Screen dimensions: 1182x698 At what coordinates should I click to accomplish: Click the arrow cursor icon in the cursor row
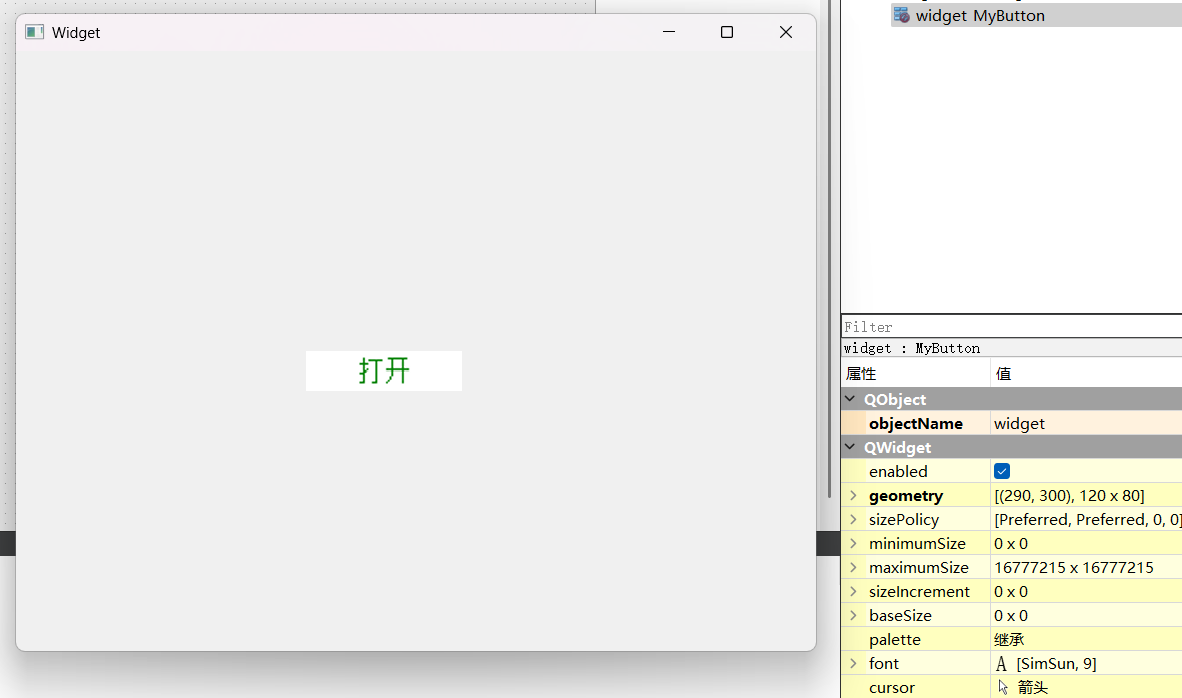[x=1003, y=687]
